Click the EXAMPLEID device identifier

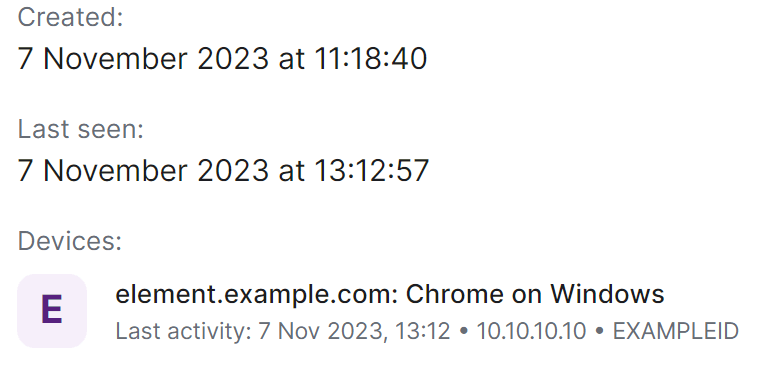click(676, 331)
